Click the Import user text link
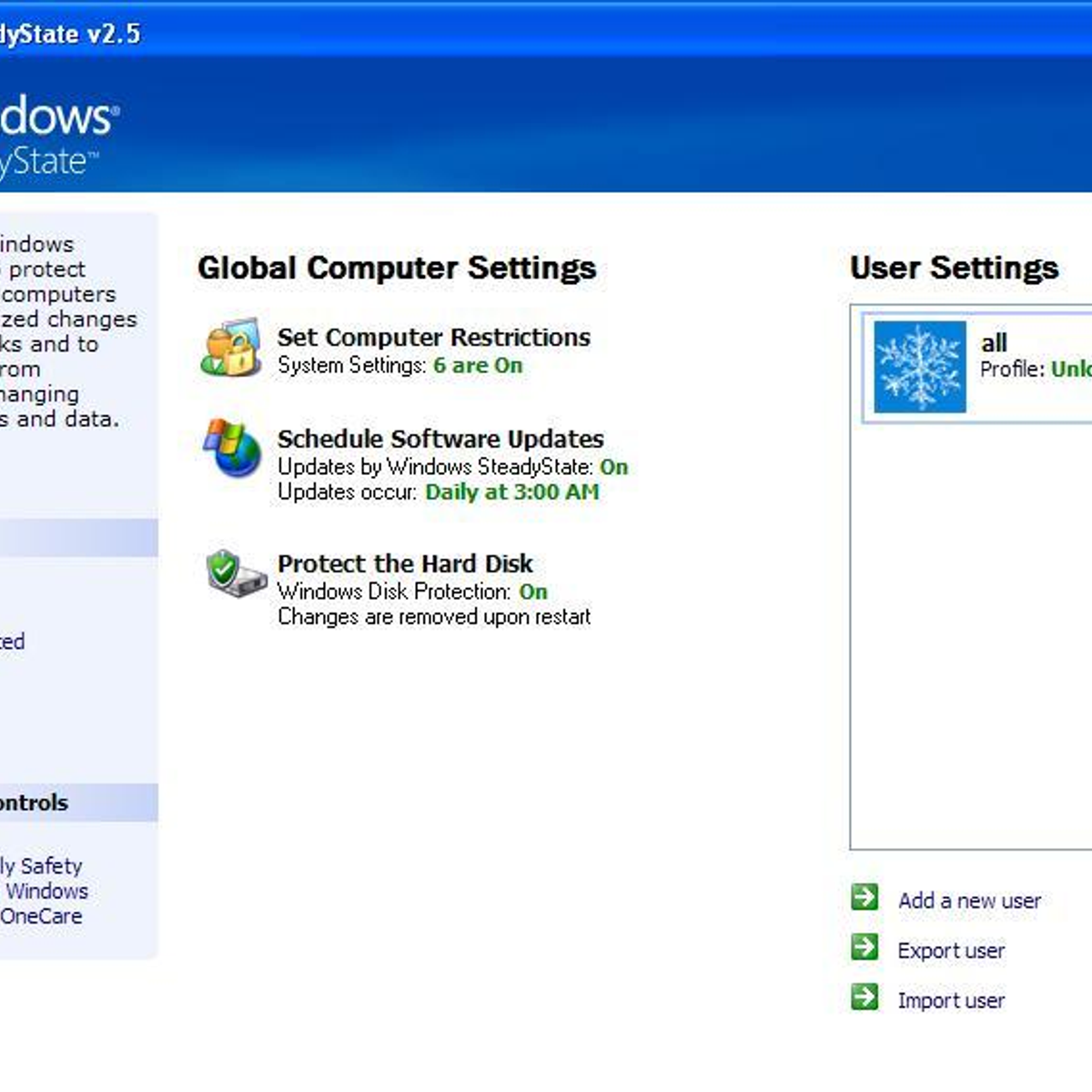This screenshot has height=1092, width=1092. tap(951, 1001)
